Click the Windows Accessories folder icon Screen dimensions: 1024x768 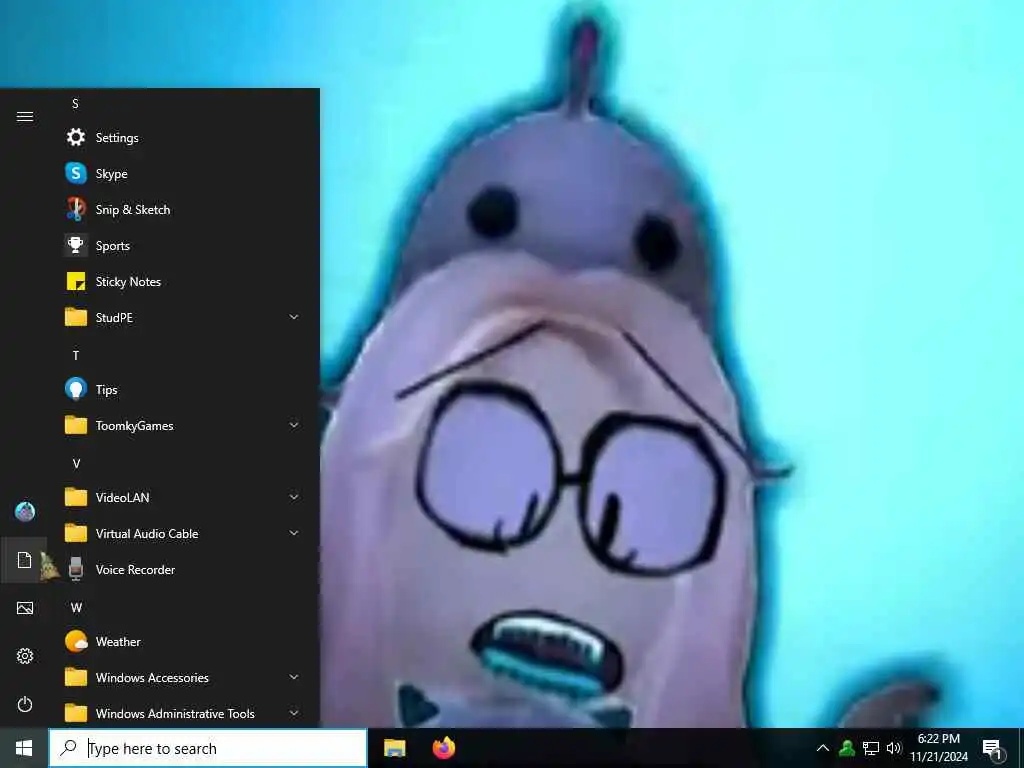click(76, 678)
